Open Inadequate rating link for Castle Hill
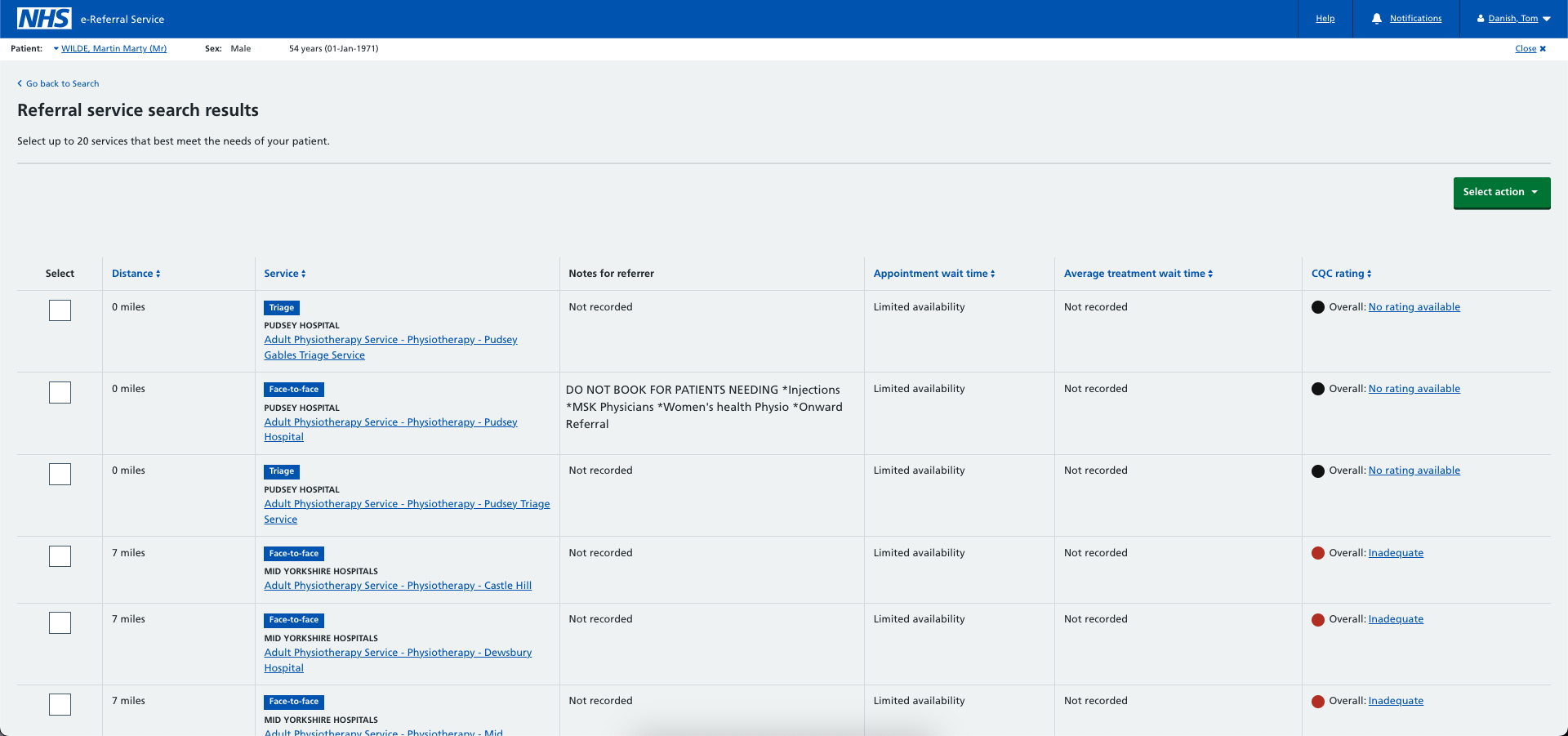Screen dimensions: 1568x736 [x=1396, y=553]
